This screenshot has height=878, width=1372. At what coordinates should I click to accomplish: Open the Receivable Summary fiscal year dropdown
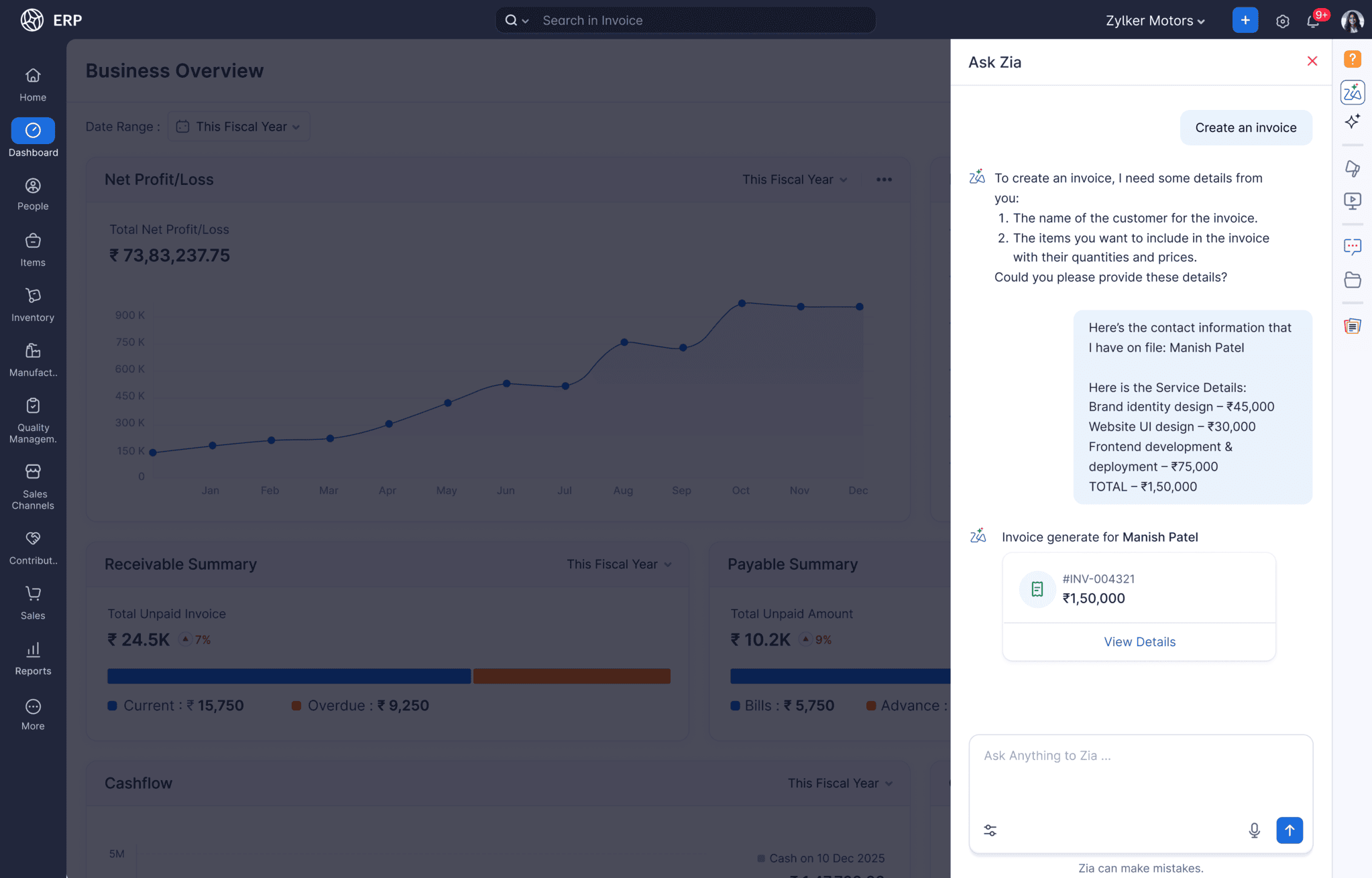point(618,564)
